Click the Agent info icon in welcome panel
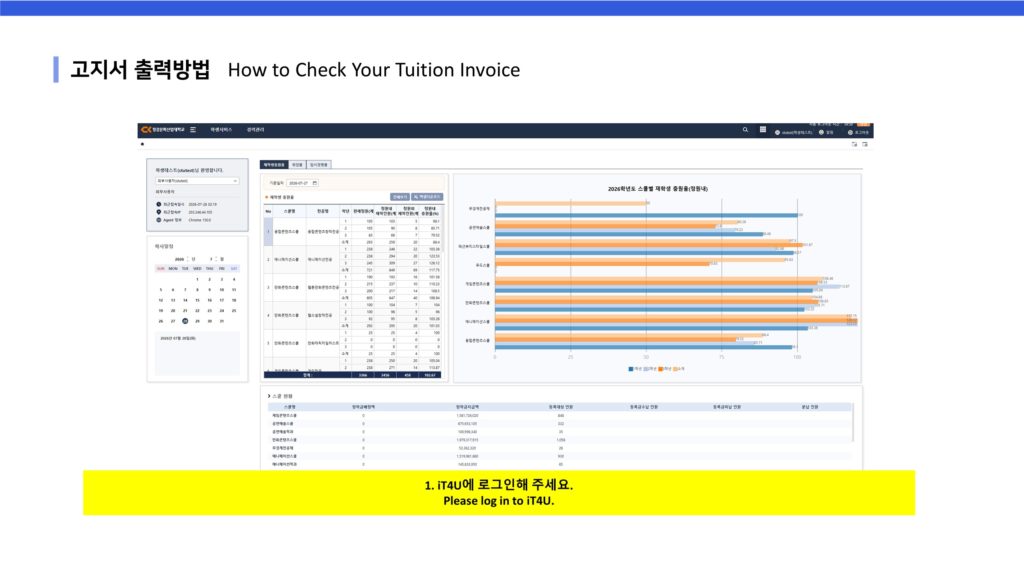Image resolution: width=1024 pixels, height=576 pixels. (158, 220)
